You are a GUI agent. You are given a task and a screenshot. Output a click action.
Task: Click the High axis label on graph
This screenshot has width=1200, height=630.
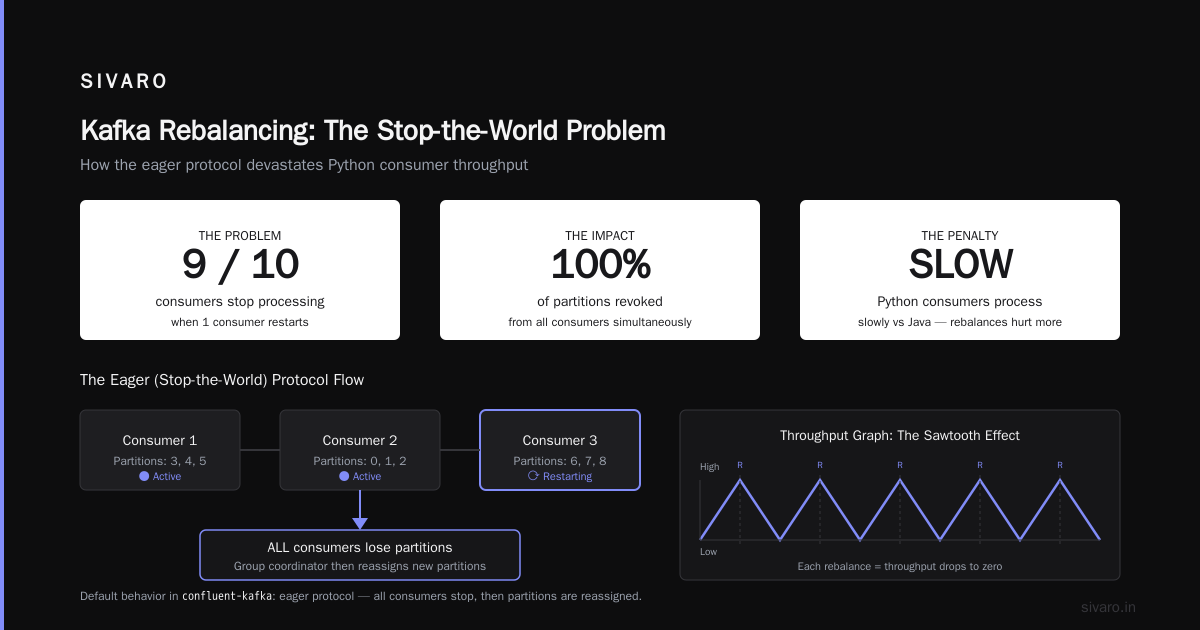click(x=709, y=467)
